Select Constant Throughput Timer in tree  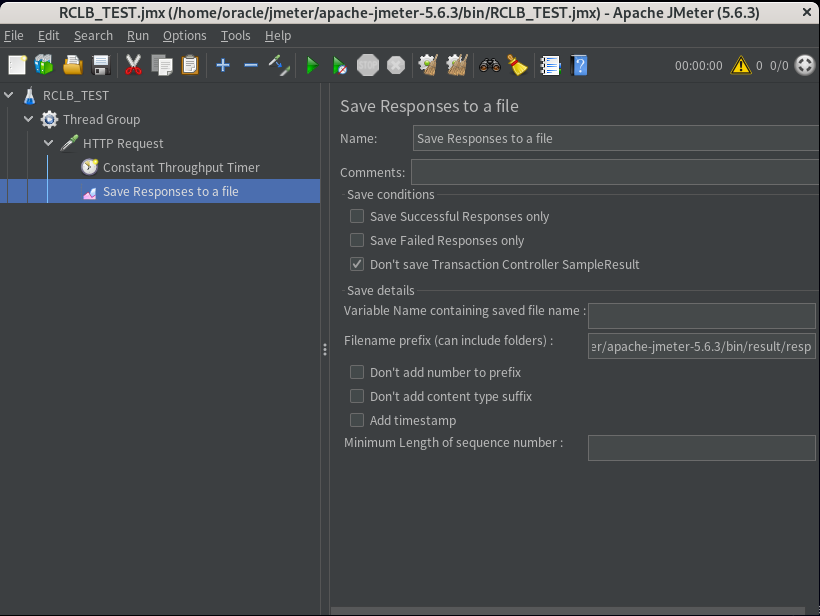pyautogui.click(x=180, y=167)
